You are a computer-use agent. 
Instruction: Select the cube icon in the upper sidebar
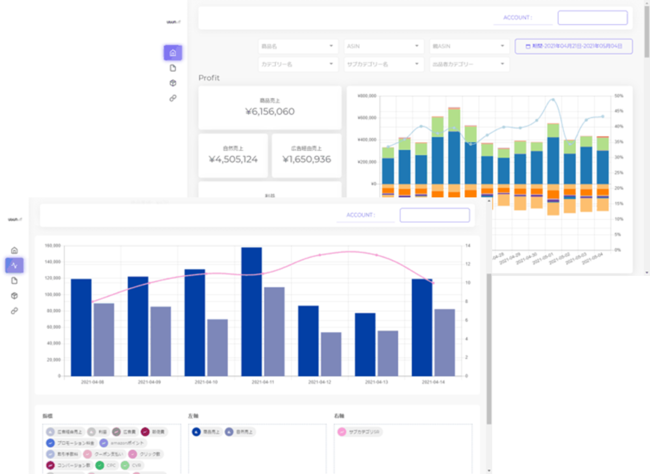[173, 83]
